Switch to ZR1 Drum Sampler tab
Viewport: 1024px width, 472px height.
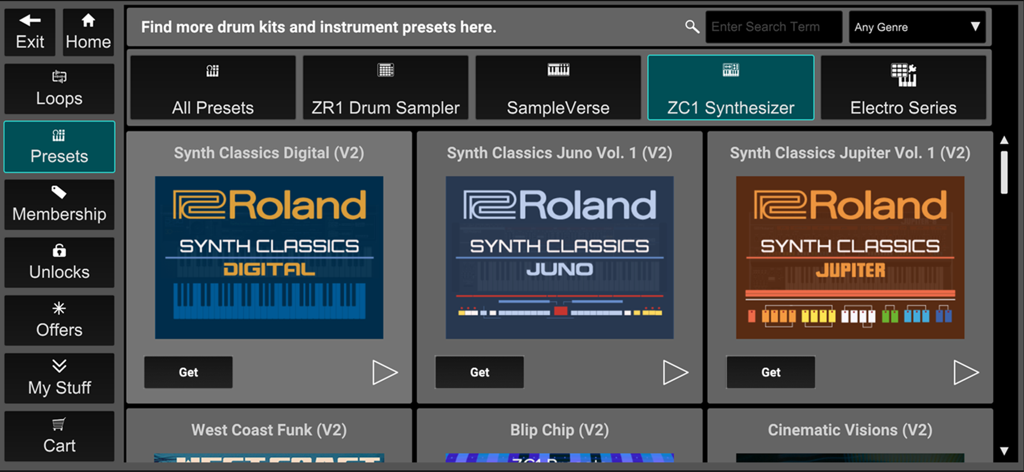pyautogui.click(x=385, y=87)
